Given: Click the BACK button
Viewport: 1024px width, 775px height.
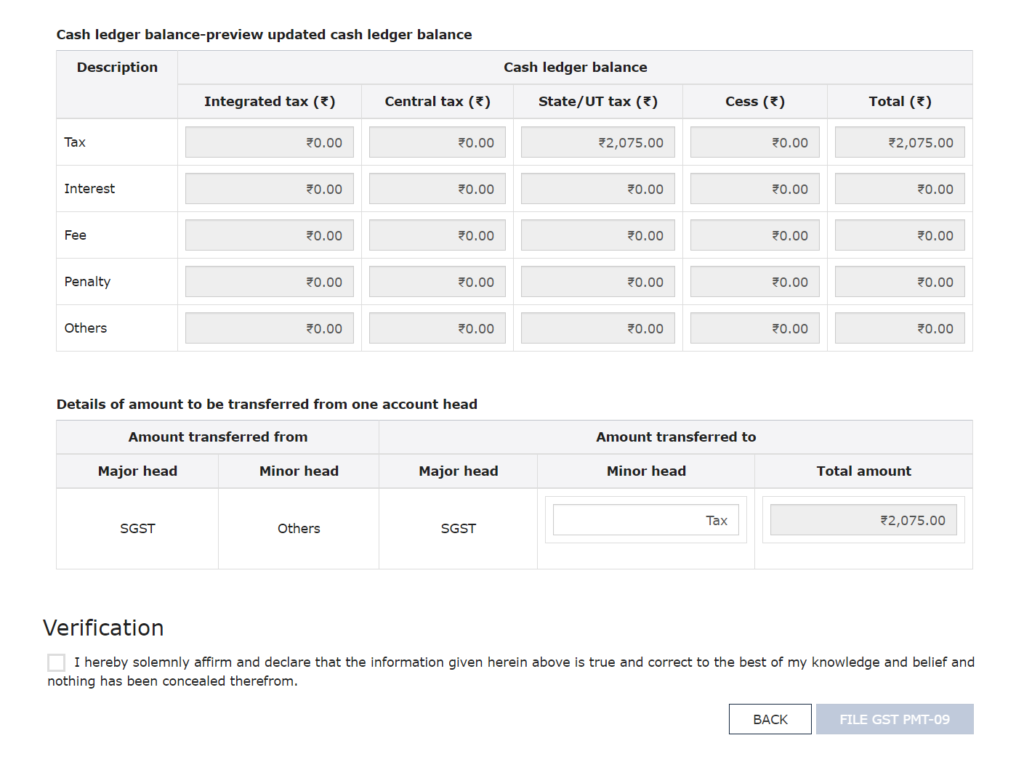Looking at the screenshot, I should (x=770, y=719).
